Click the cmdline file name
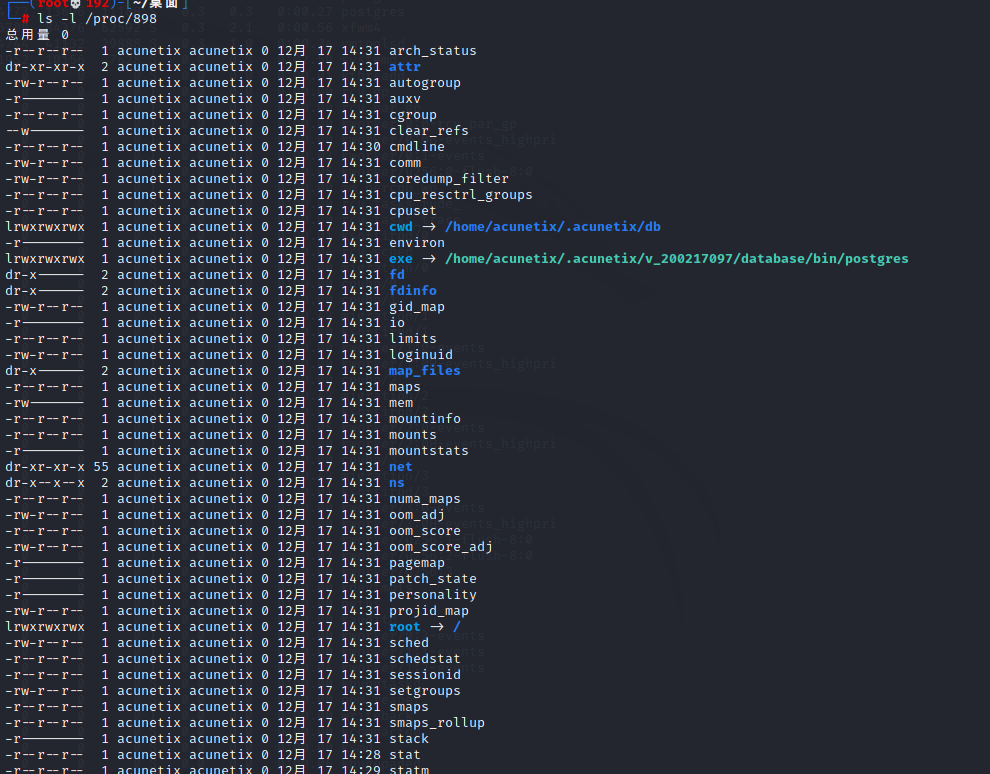The width and height of the screenshot is (990, 774). [417, 146]
